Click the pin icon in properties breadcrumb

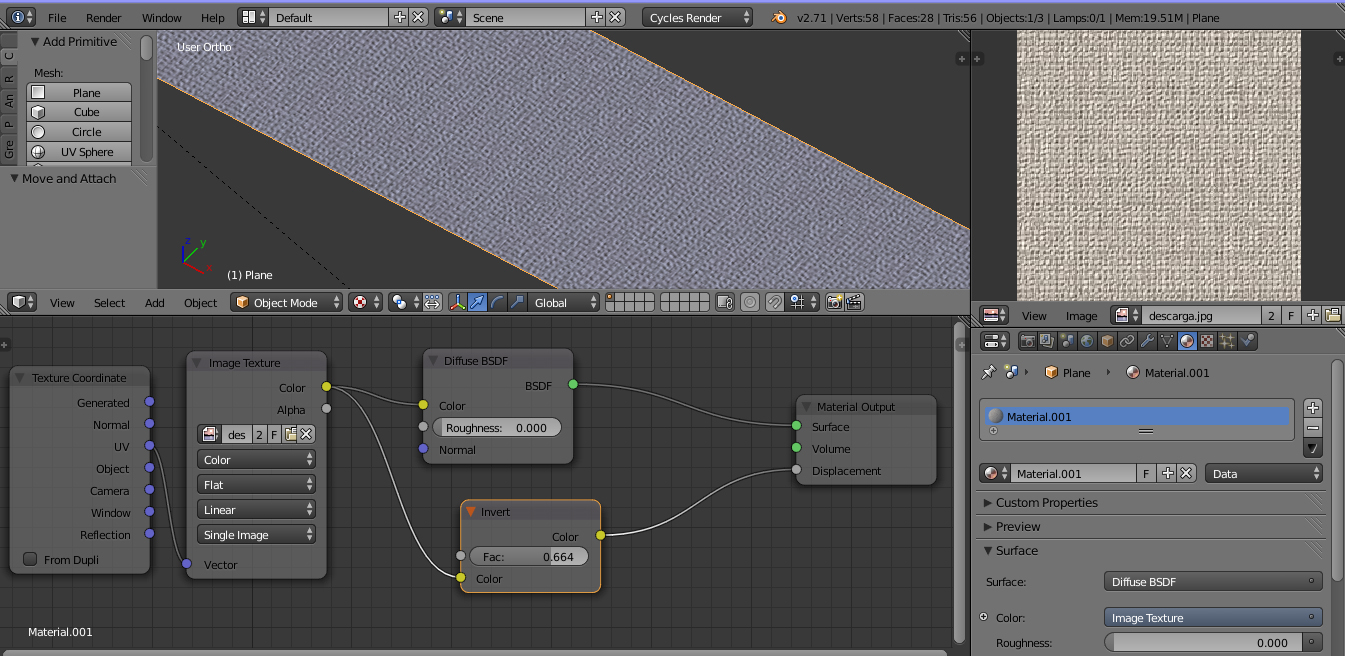[989, 372]
